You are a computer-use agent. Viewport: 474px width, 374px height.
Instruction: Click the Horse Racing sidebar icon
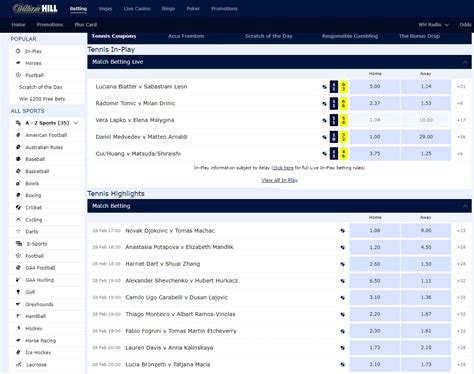click(x=18, y=340)
